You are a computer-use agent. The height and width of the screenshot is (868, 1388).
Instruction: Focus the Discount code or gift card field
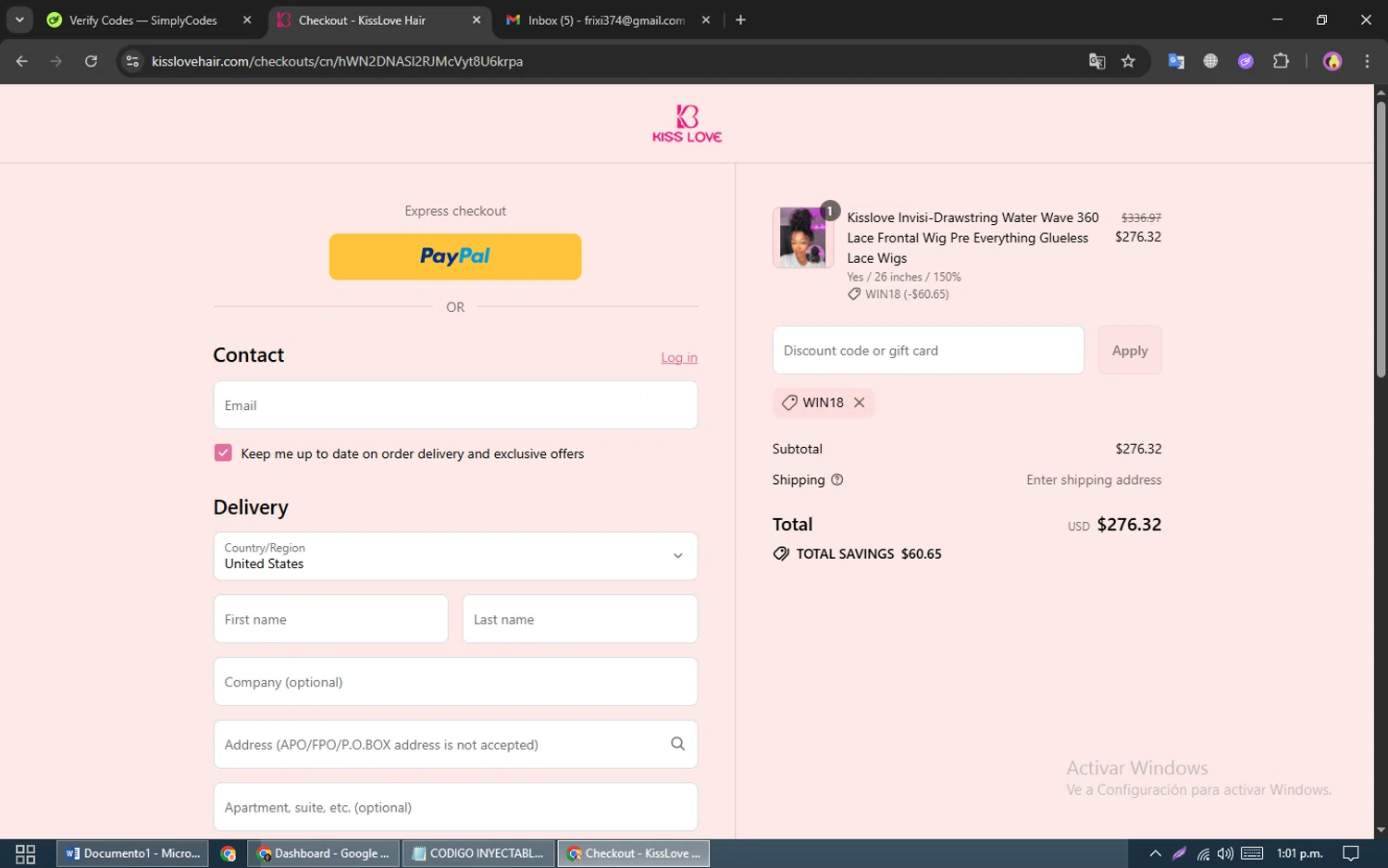click(928, 351)
